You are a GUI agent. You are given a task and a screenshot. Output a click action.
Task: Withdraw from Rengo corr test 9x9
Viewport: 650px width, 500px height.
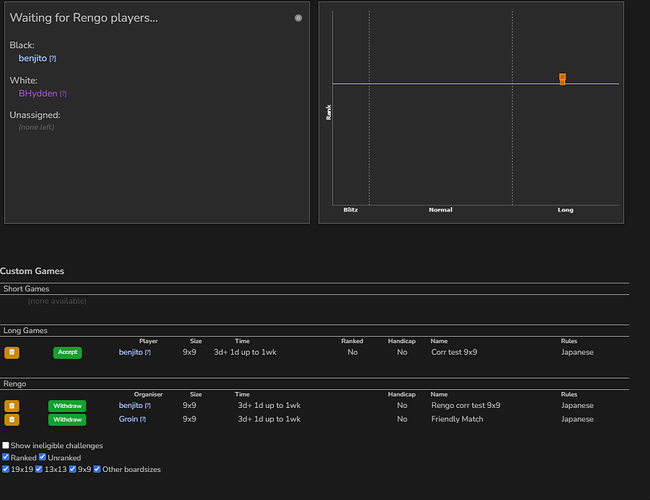click(67, 406)
